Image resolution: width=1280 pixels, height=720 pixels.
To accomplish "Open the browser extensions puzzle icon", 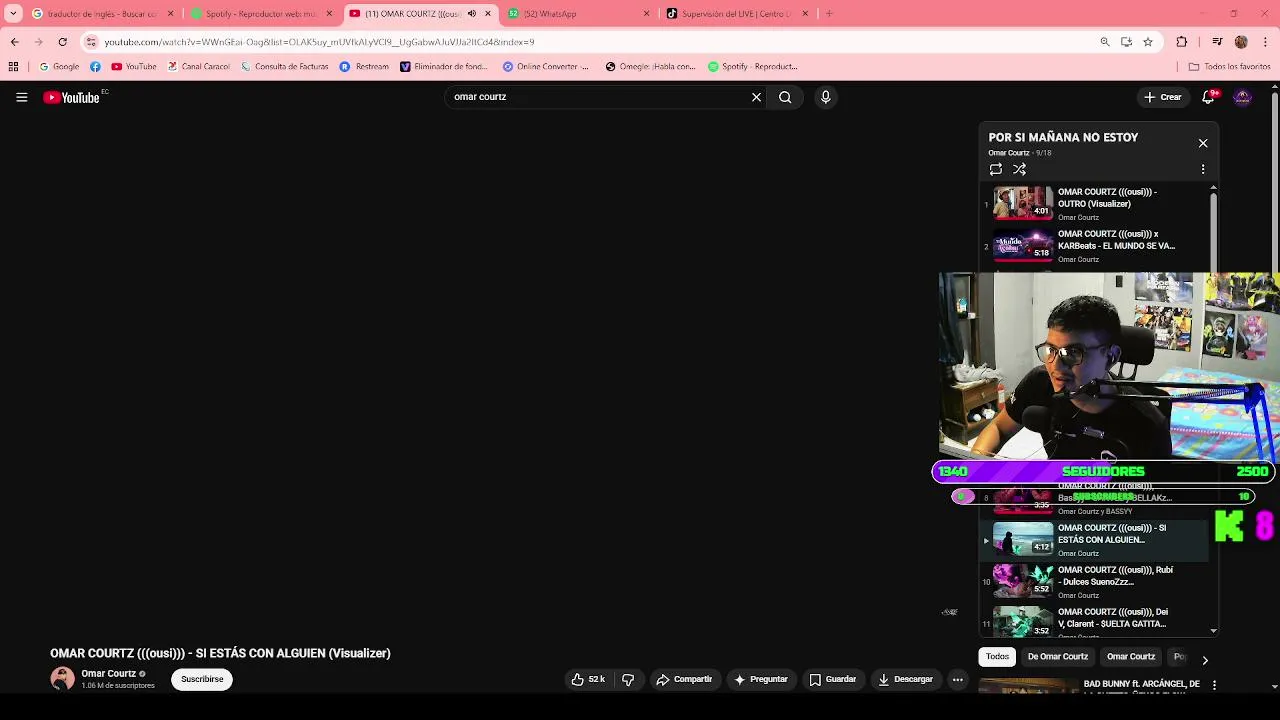I will coord(1182,42).
